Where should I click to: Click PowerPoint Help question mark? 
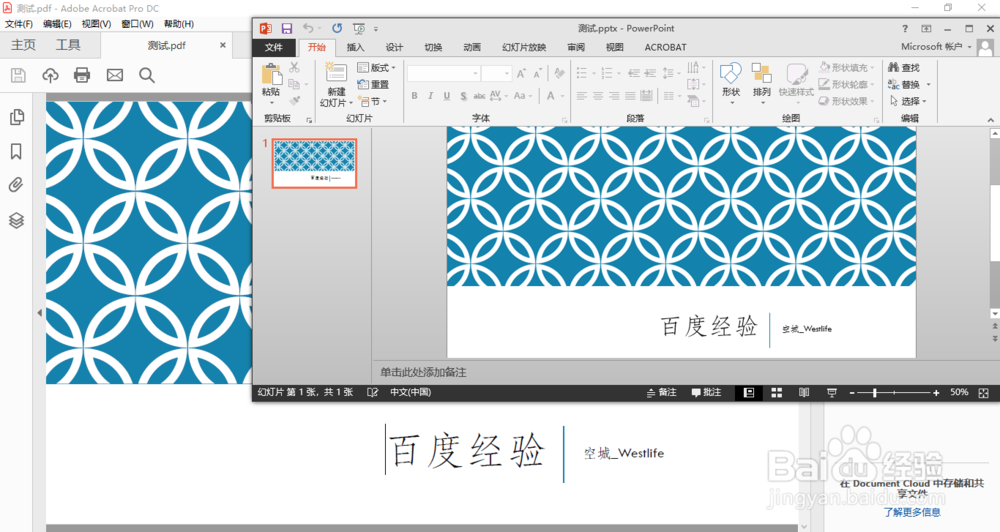tap(904, 29)
